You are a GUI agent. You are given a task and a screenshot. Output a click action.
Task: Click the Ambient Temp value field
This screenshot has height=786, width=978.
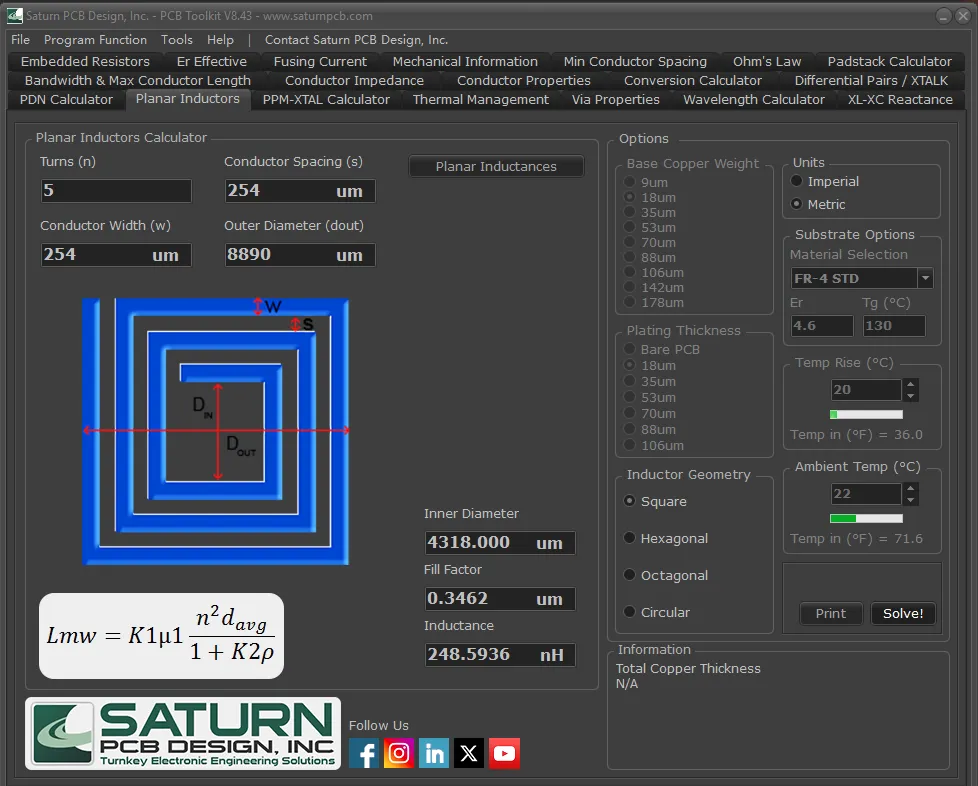point(866,494)
